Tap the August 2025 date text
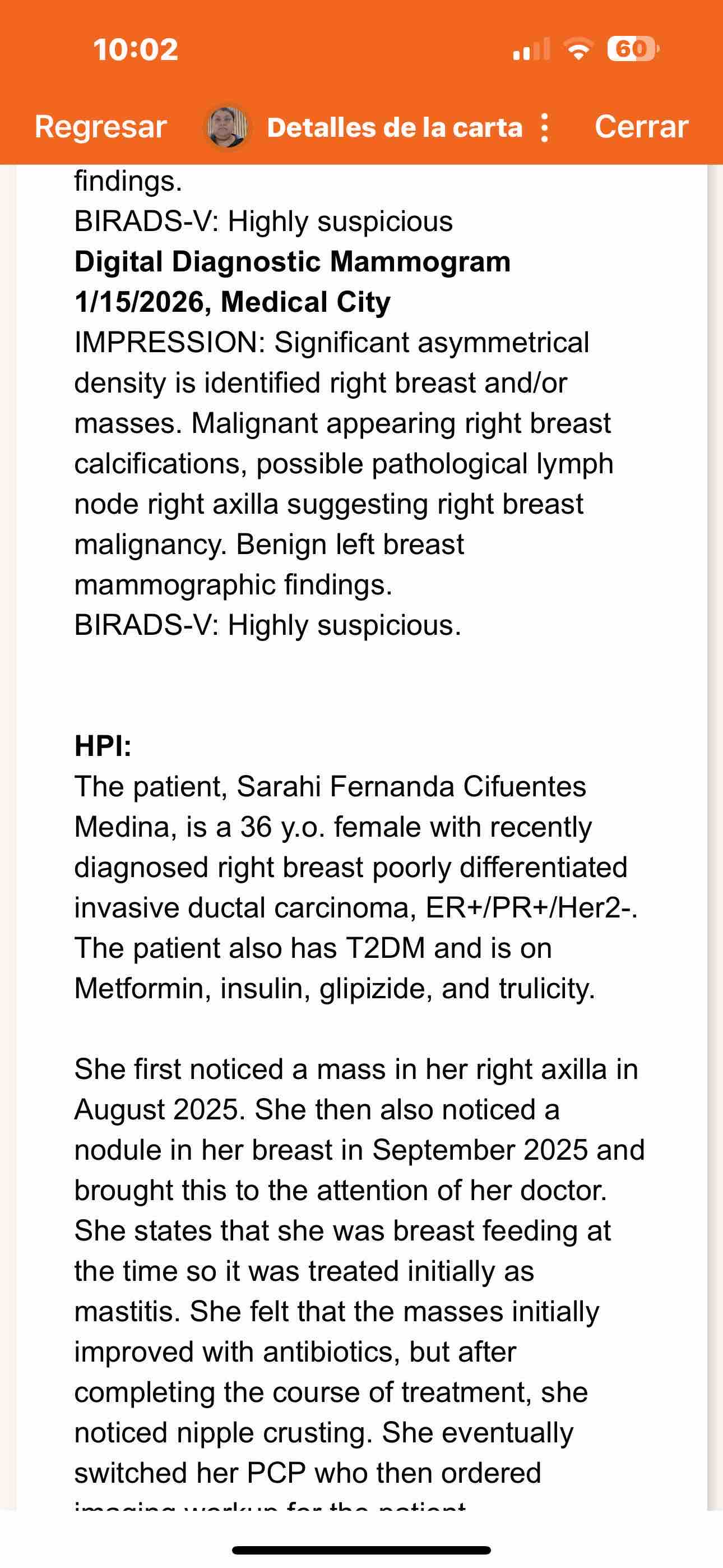The height and width of the screenshot is (1568, 723). 159,1110
